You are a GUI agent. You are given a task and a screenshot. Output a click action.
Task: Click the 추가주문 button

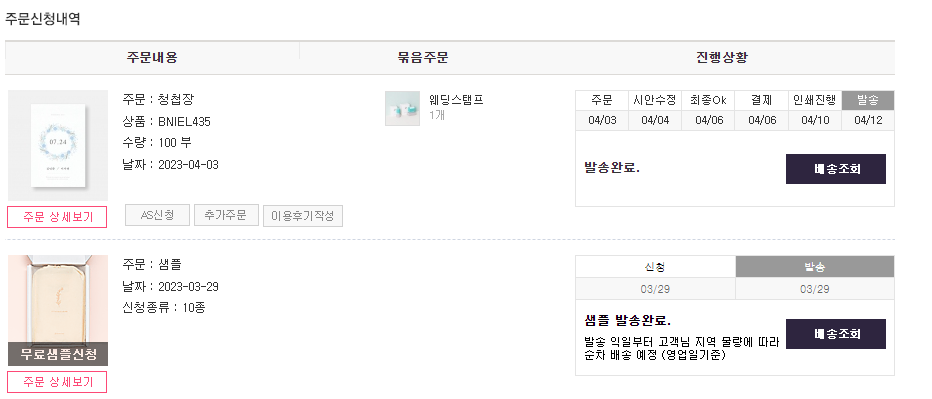[225, 215]
